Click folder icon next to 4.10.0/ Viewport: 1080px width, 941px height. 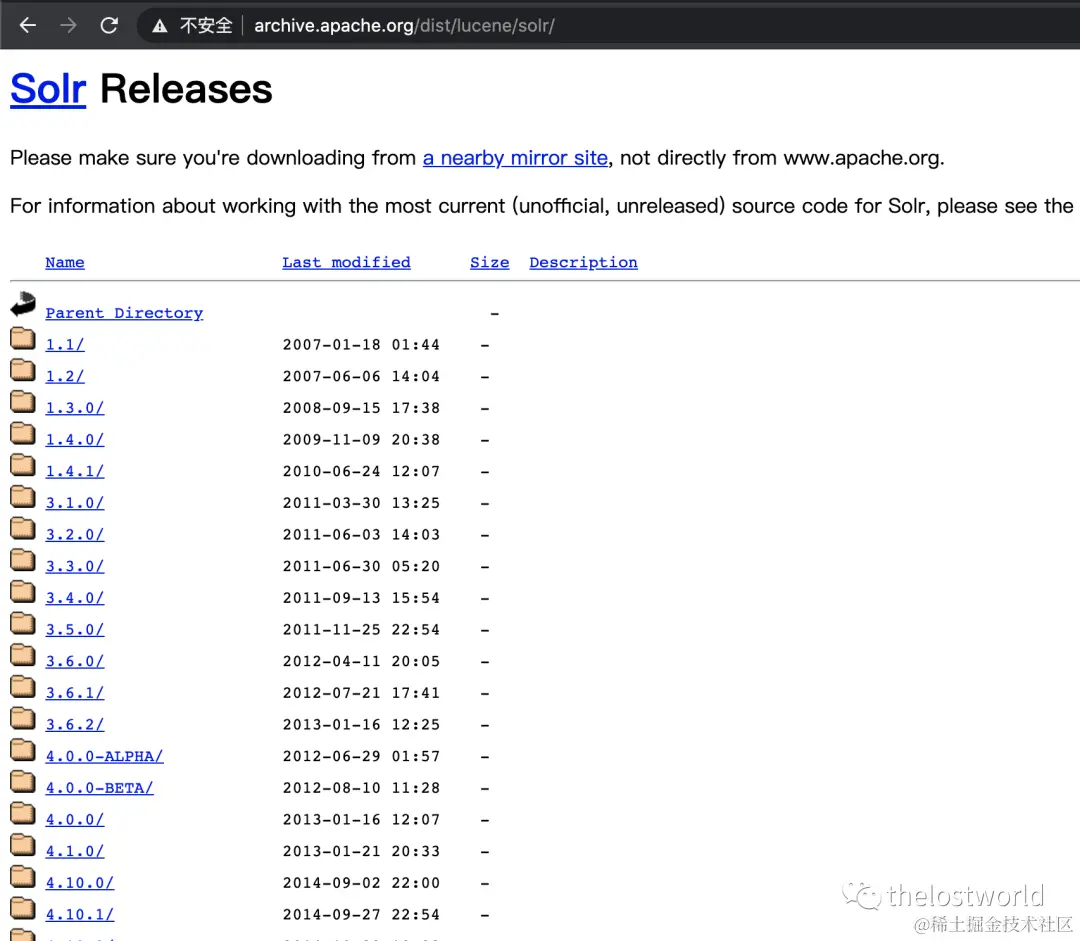point(23,876)
